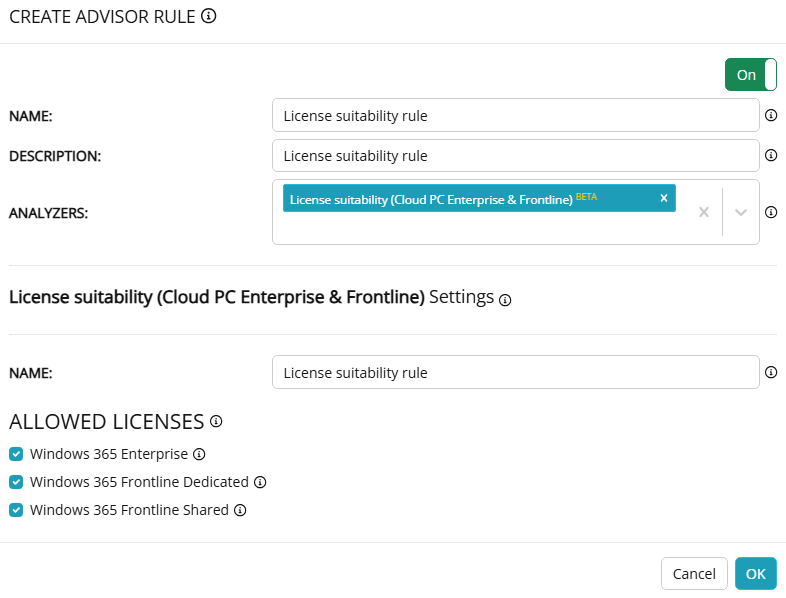
Task: Click info icon beside Allowed Licenses heading
Action: click(x=216, y=421)
